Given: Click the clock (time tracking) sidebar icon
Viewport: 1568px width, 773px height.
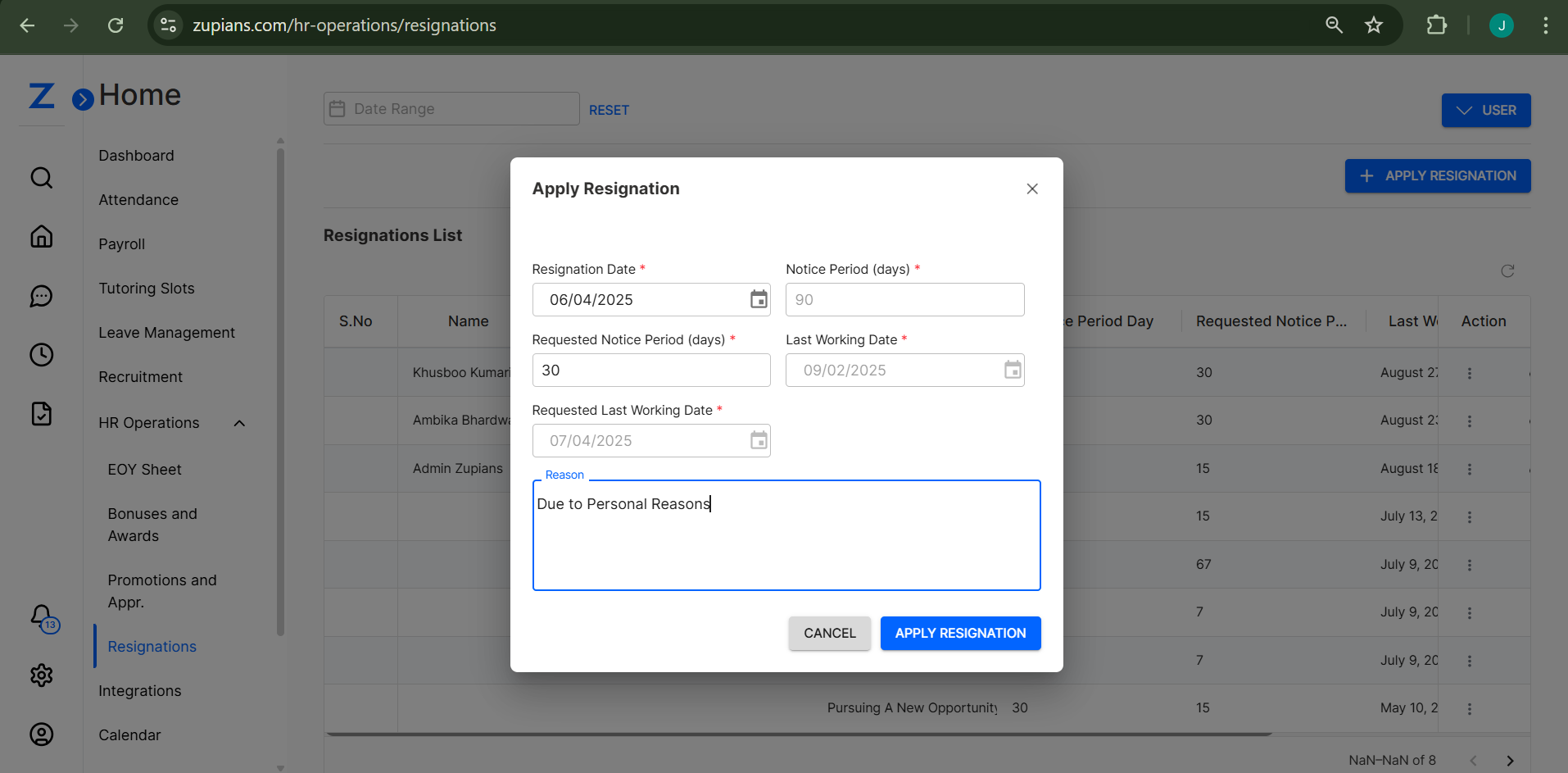Looking at the screenshot, I should [41, 354].
